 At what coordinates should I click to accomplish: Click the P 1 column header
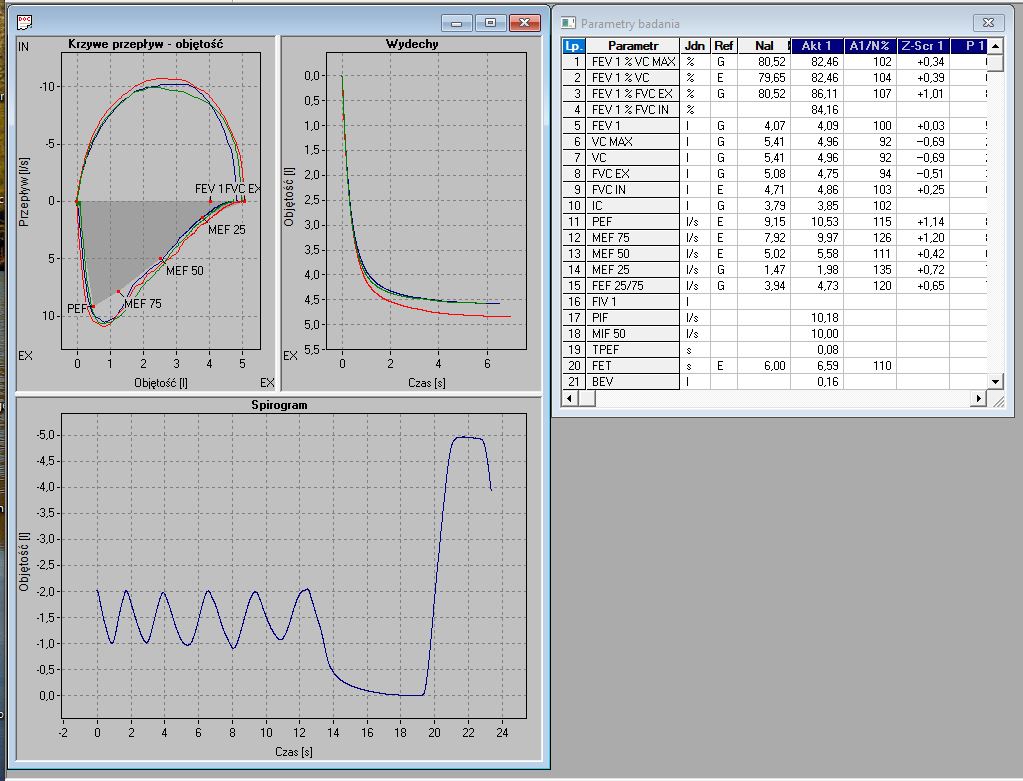coord(968,46)
